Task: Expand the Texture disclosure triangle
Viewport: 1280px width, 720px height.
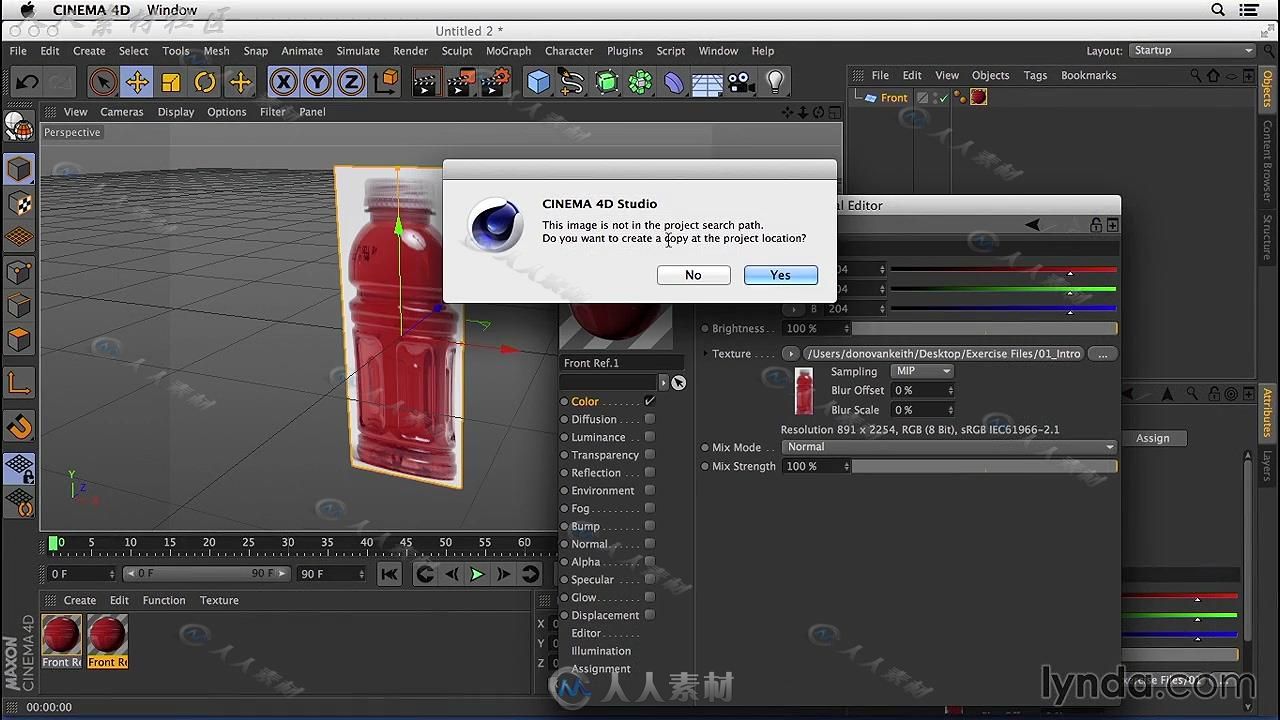Action: pyautogui.click(x=705, y=353)
